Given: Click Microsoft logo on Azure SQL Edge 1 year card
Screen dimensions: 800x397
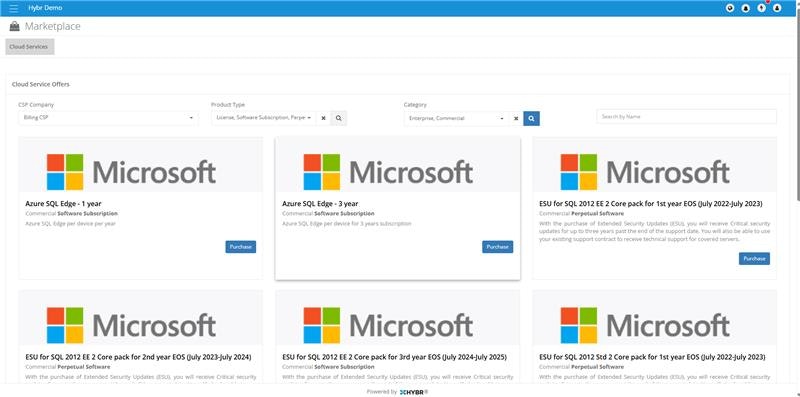Looking at the screenshot, I should [131, 172].
